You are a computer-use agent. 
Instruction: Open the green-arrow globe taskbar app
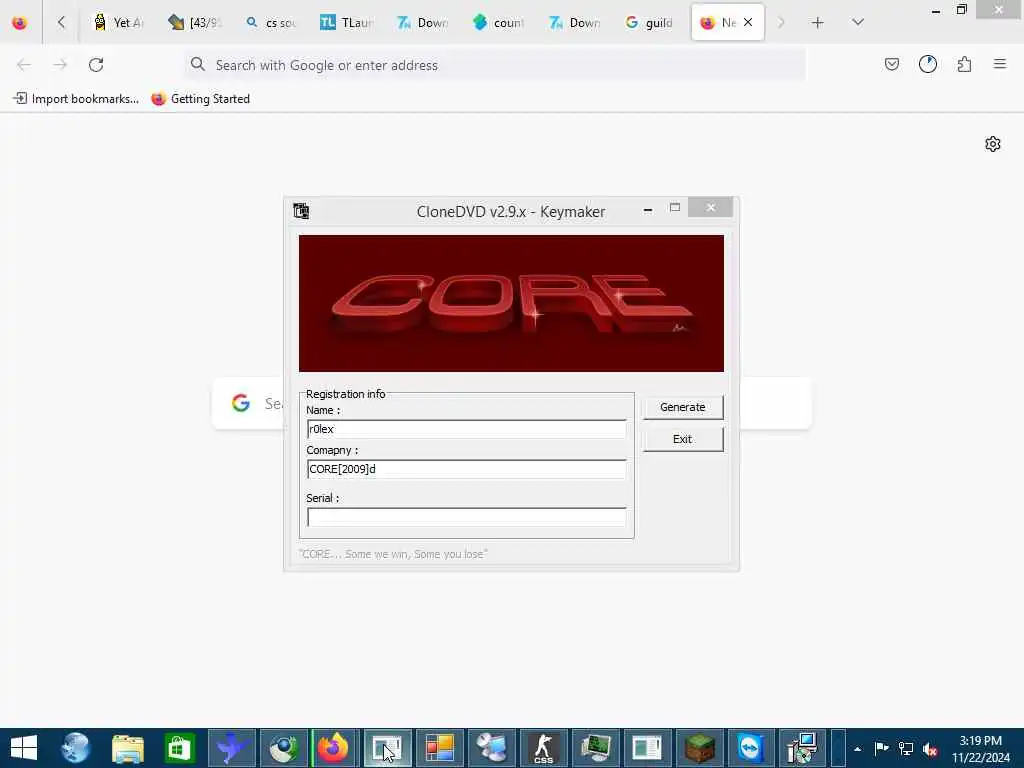pyautogui.click(x=283, y=748)
